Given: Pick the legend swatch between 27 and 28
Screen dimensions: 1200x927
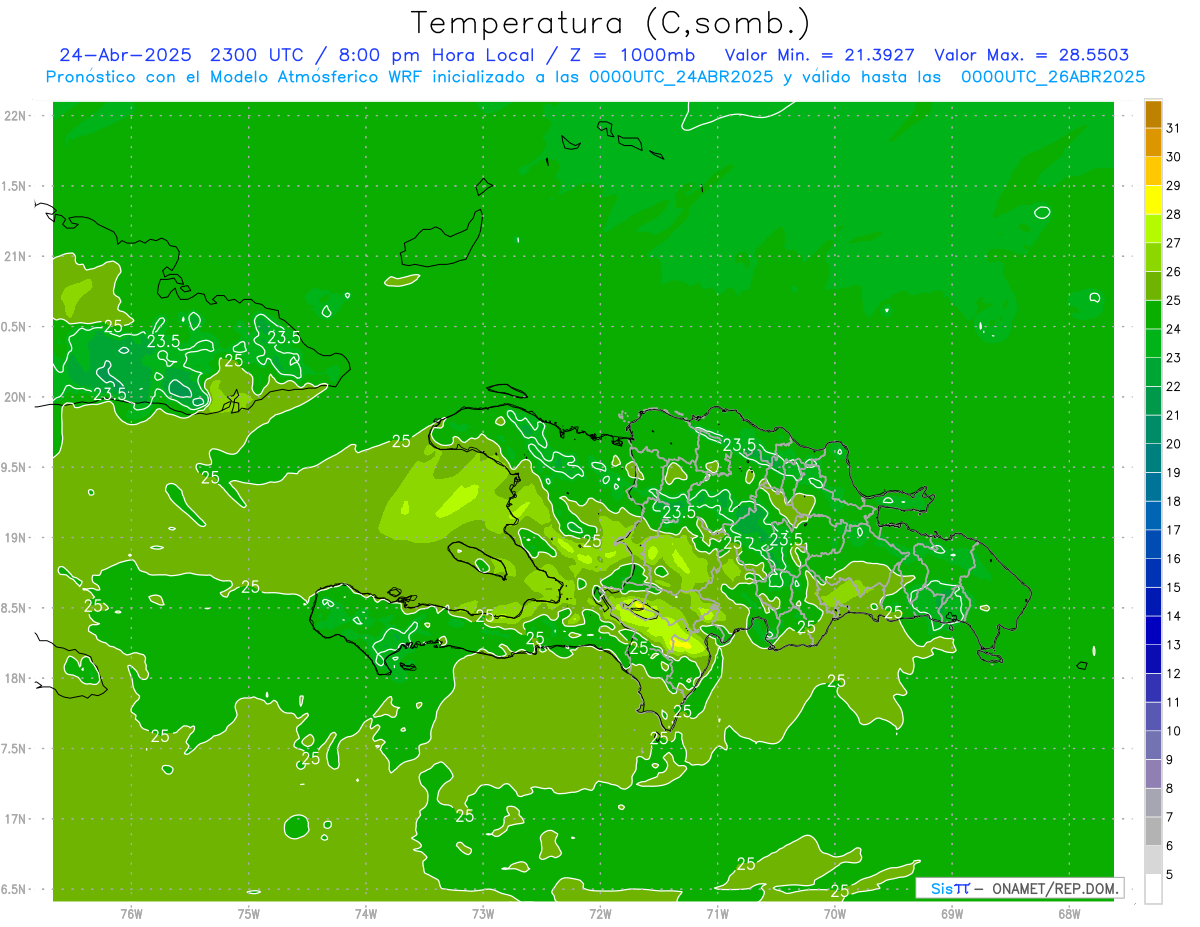Looking at the screenshot, I should 1153,228.
